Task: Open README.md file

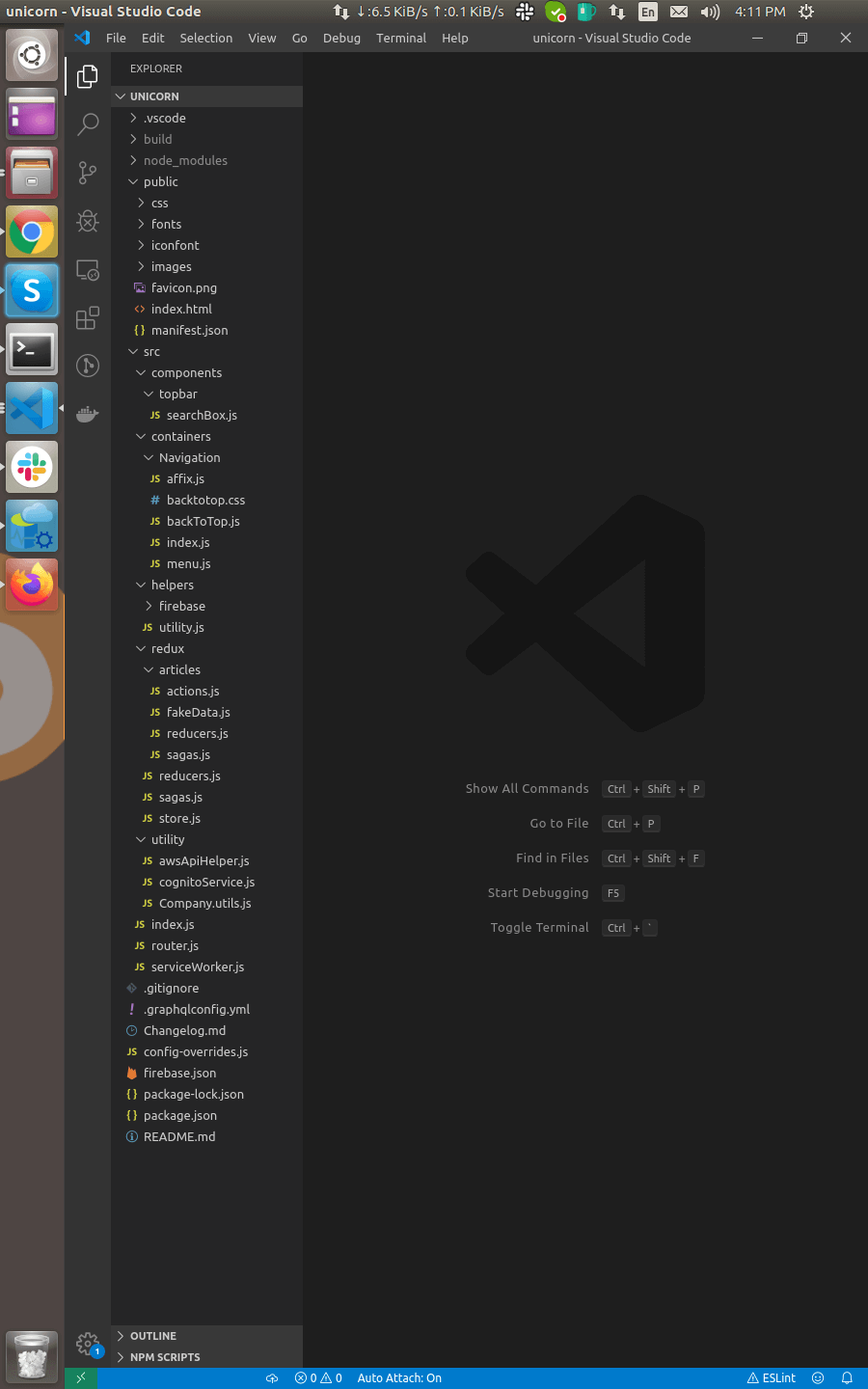Action: (206, 1136)
